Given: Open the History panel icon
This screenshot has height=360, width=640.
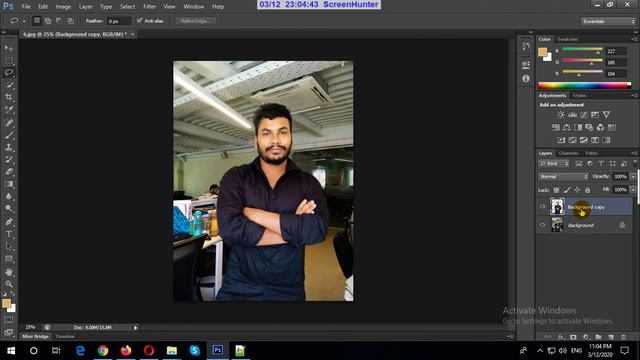Looking at the screenshot, I should (x=526, y=47).
